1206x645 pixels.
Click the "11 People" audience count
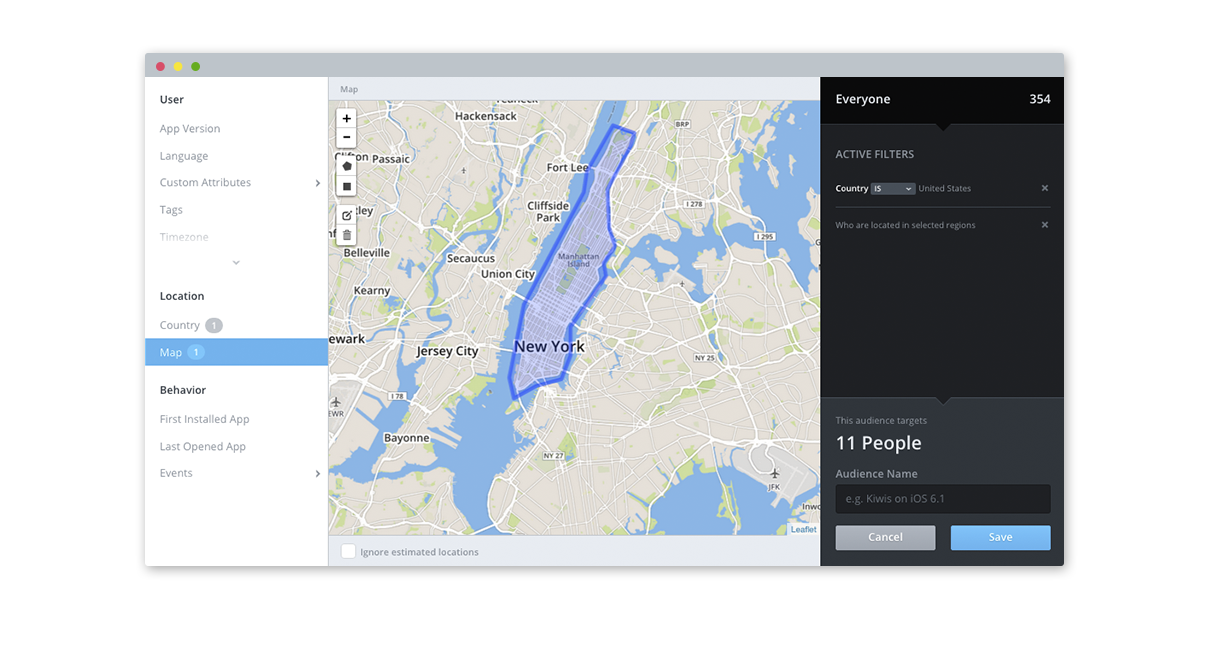tap(879, 443)
